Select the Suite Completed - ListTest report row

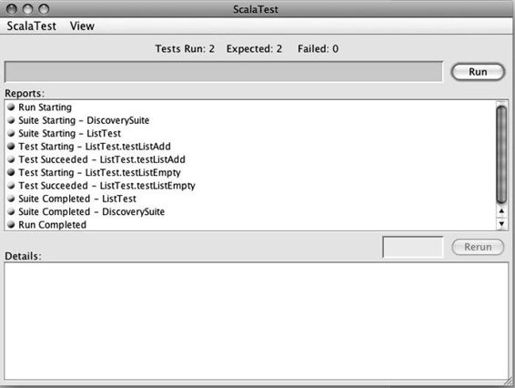[x=251, y=199]
